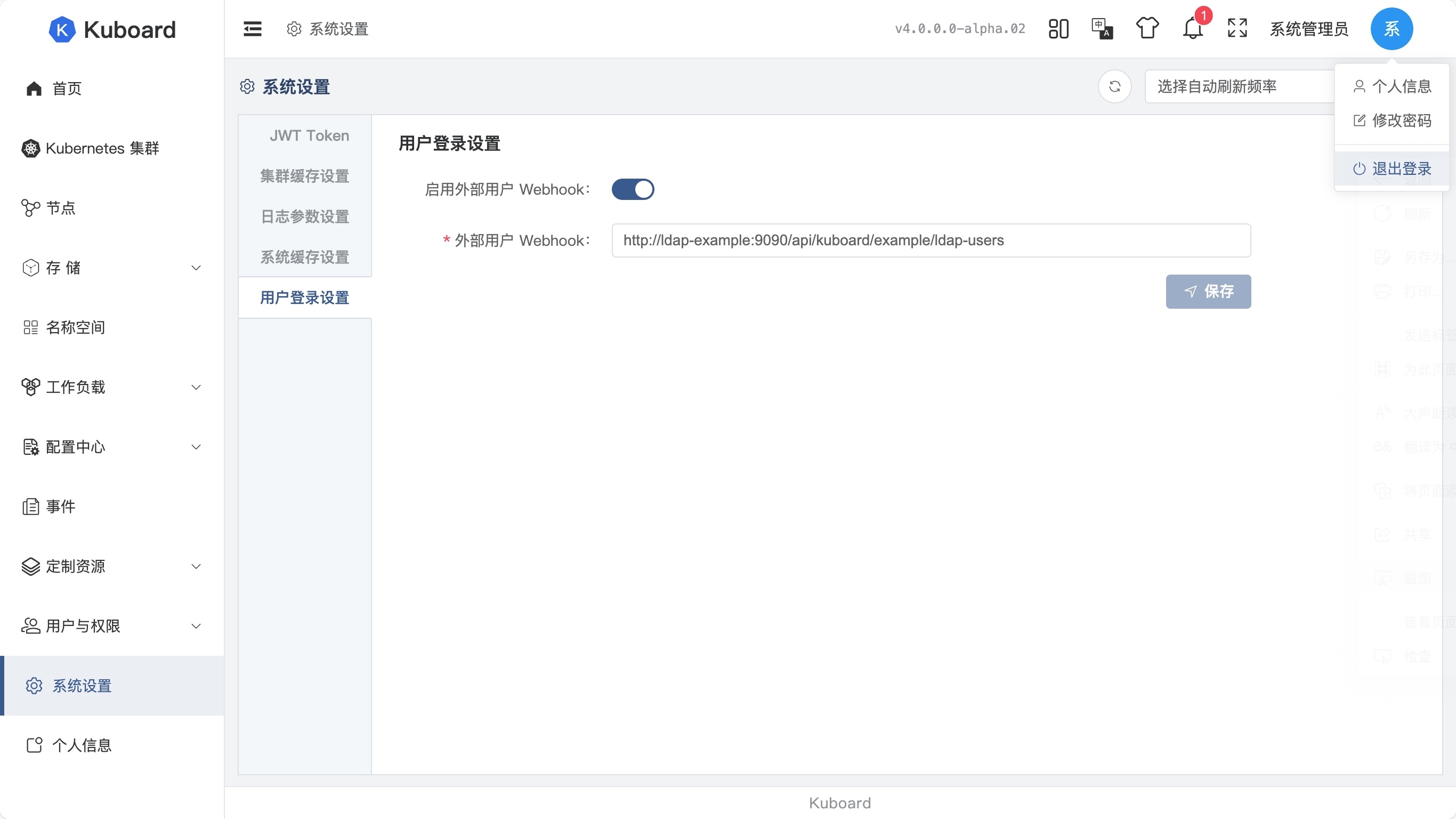Click the 保存 save button

coord(1208,292)
